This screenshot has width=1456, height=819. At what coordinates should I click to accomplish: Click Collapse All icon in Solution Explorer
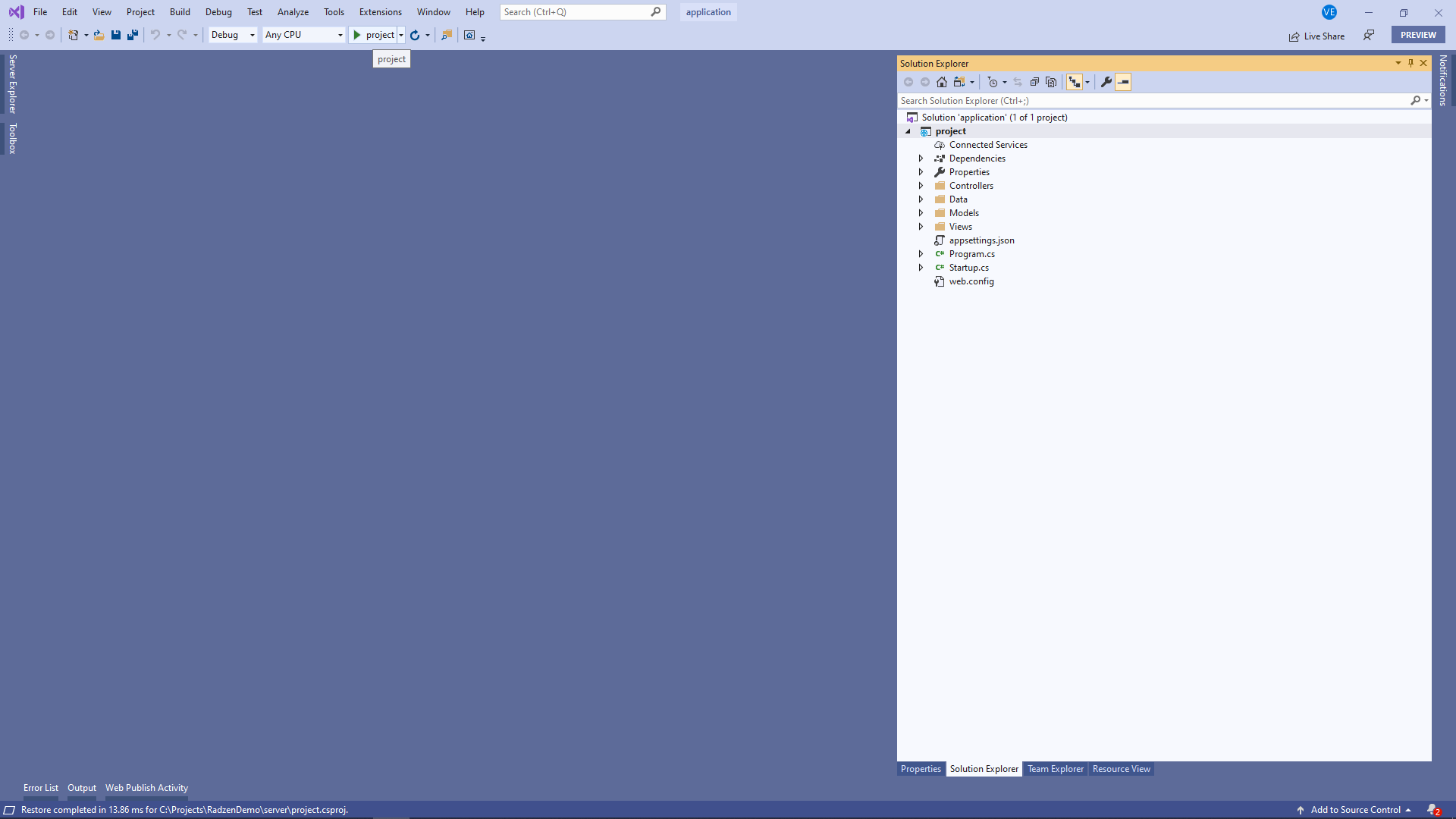1034,82
